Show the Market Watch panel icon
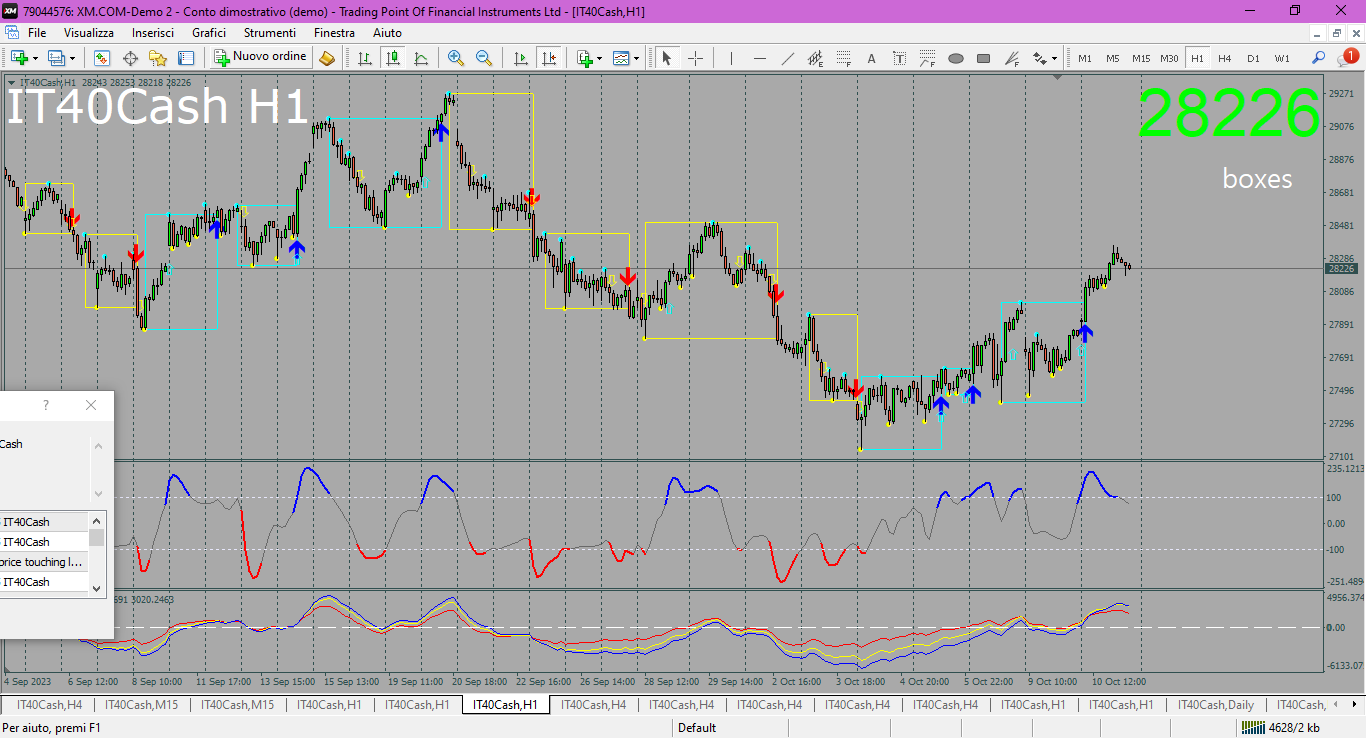 (x=102, y=58)
